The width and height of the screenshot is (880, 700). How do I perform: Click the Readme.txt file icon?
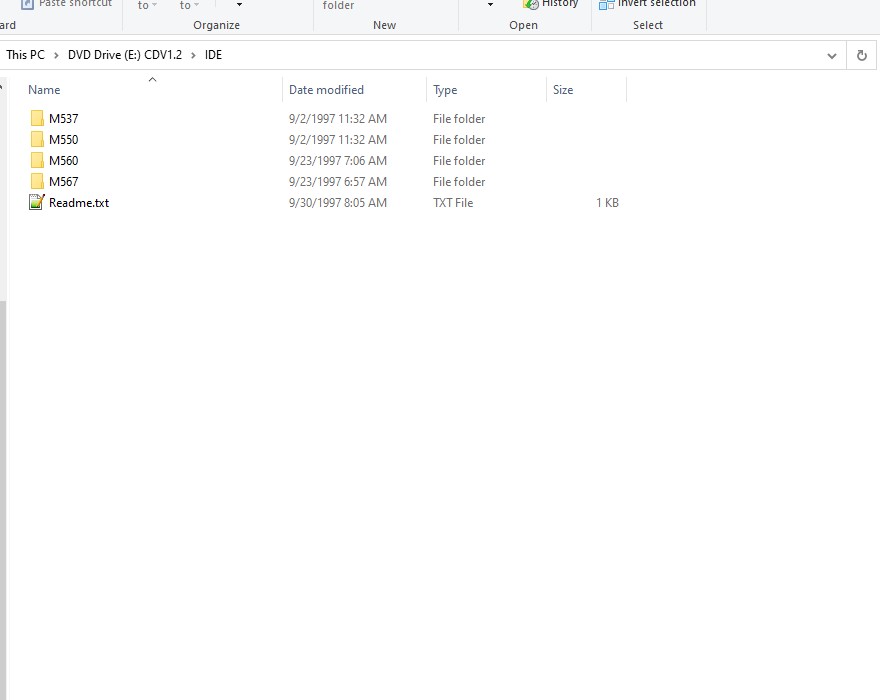(x=37, y=203)
